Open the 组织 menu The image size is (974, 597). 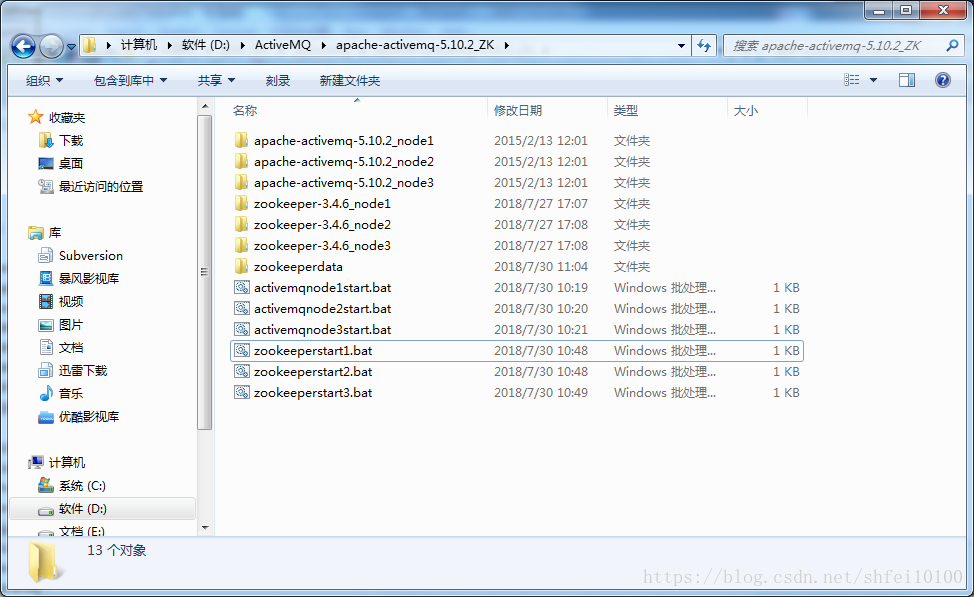(44, 80)
